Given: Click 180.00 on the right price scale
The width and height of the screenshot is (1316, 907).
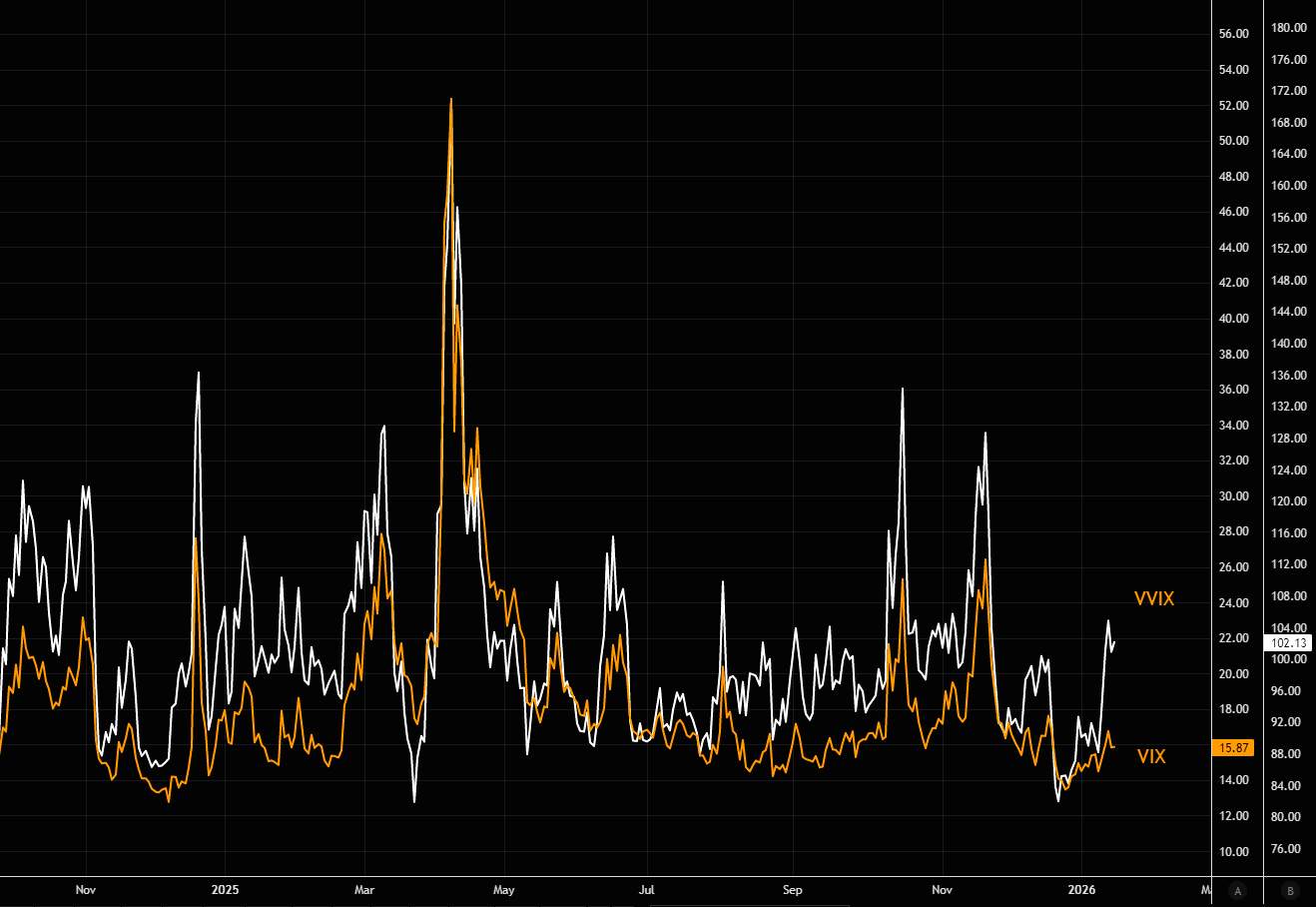Looking at the screenshot, I should click(x=1289, y=28).
